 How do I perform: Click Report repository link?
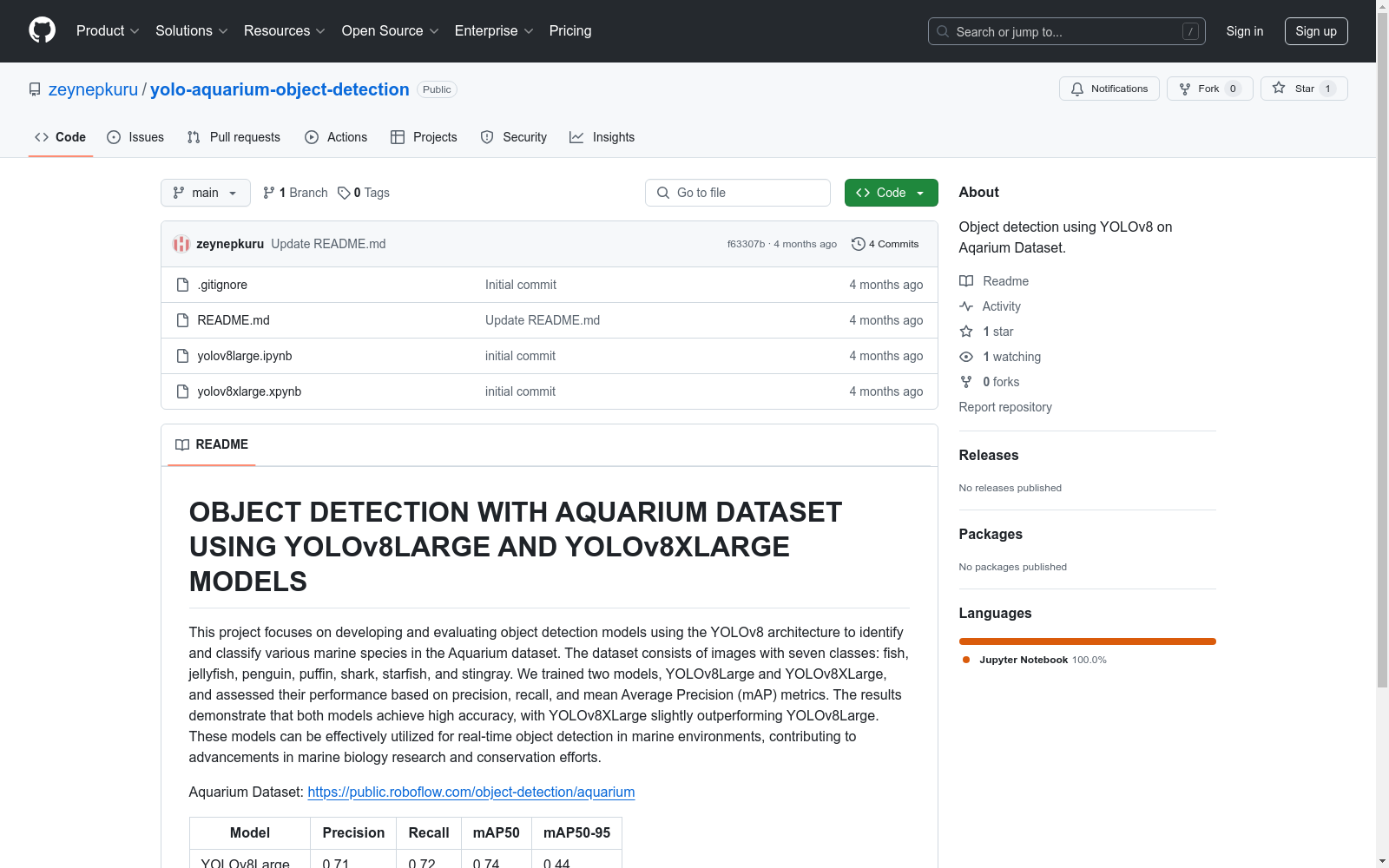[1005, 407]
